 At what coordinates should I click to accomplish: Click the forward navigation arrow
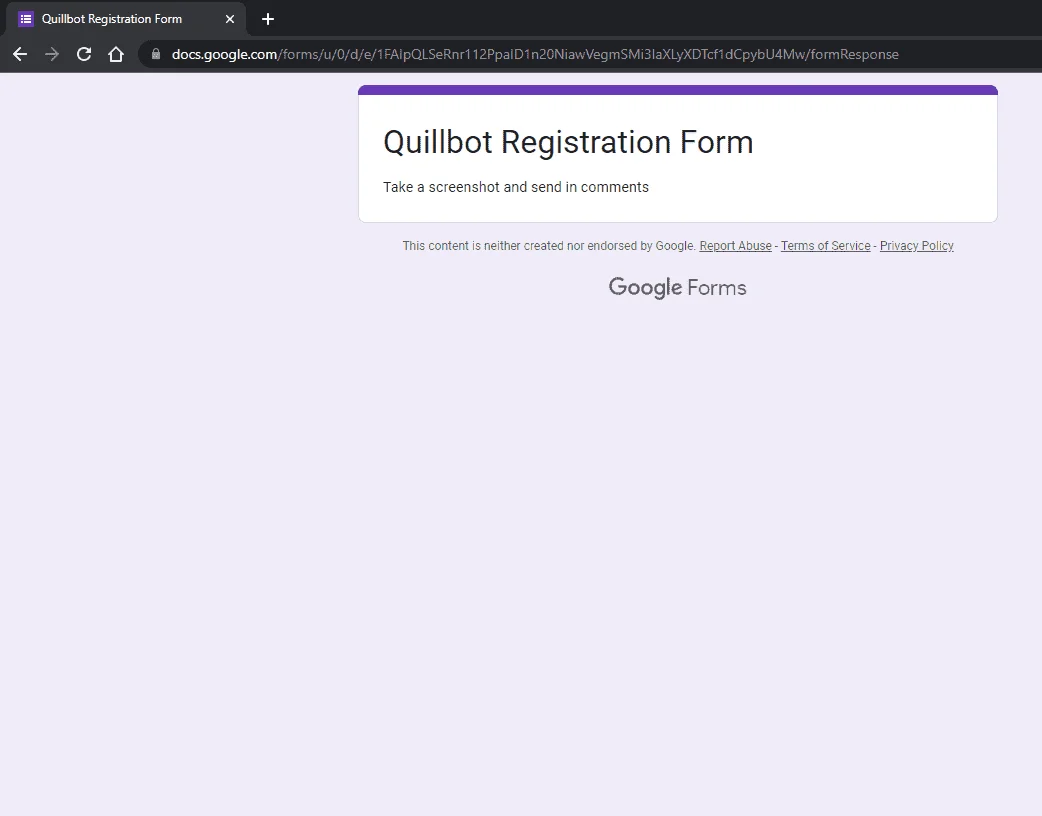[52, 54]
